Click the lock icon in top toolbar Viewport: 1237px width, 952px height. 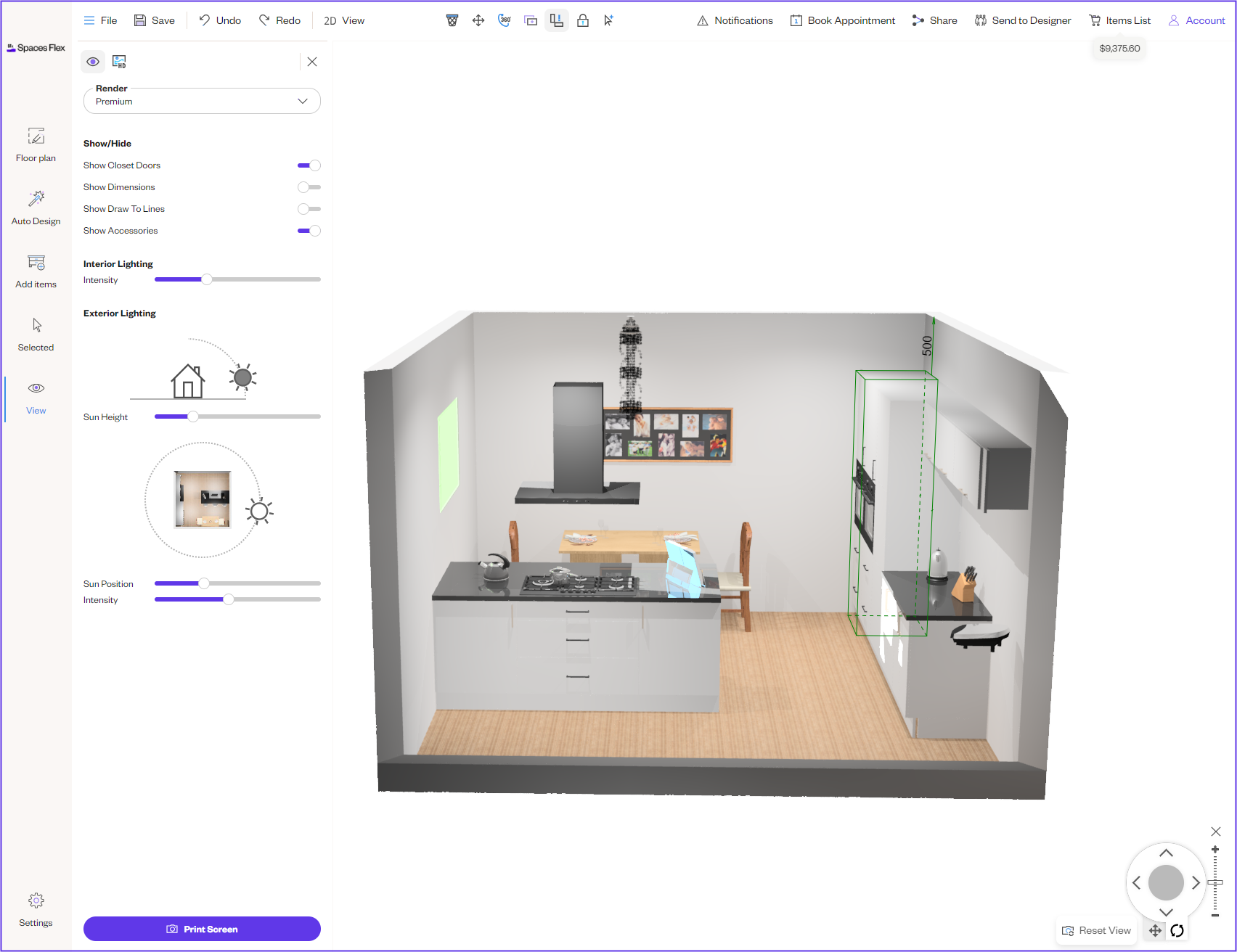tap(583, 20)
